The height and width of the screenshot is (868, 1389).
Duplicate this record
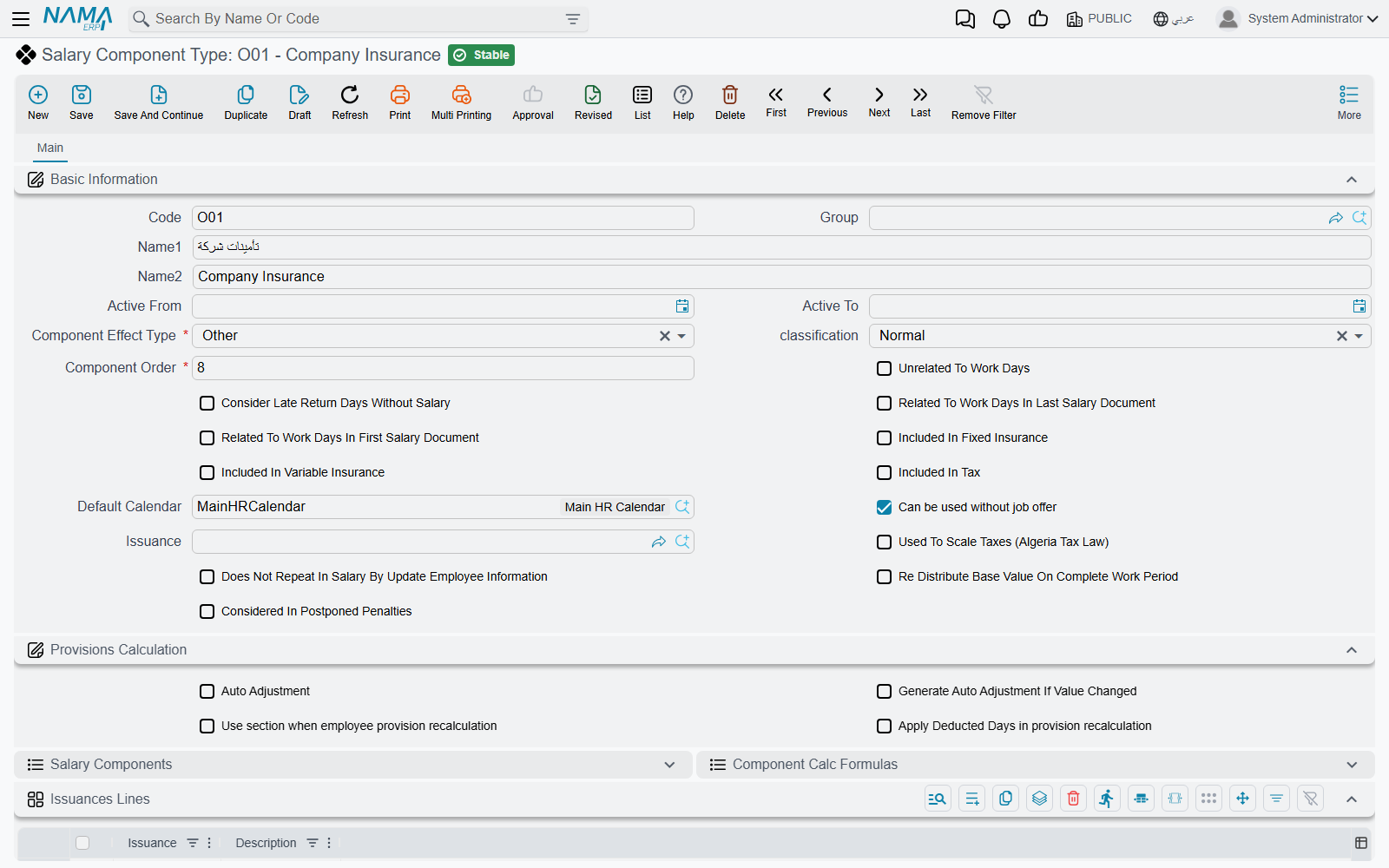click(x=246, y=102)
